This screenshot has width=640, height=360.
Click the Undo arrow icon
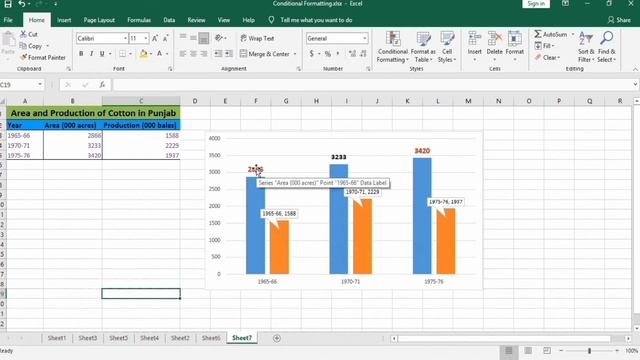[22, 4]
